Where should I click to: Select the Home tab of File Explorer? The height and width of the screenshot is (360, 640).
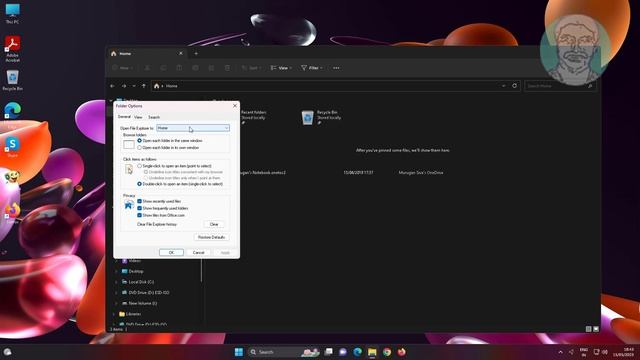[147, 53]
